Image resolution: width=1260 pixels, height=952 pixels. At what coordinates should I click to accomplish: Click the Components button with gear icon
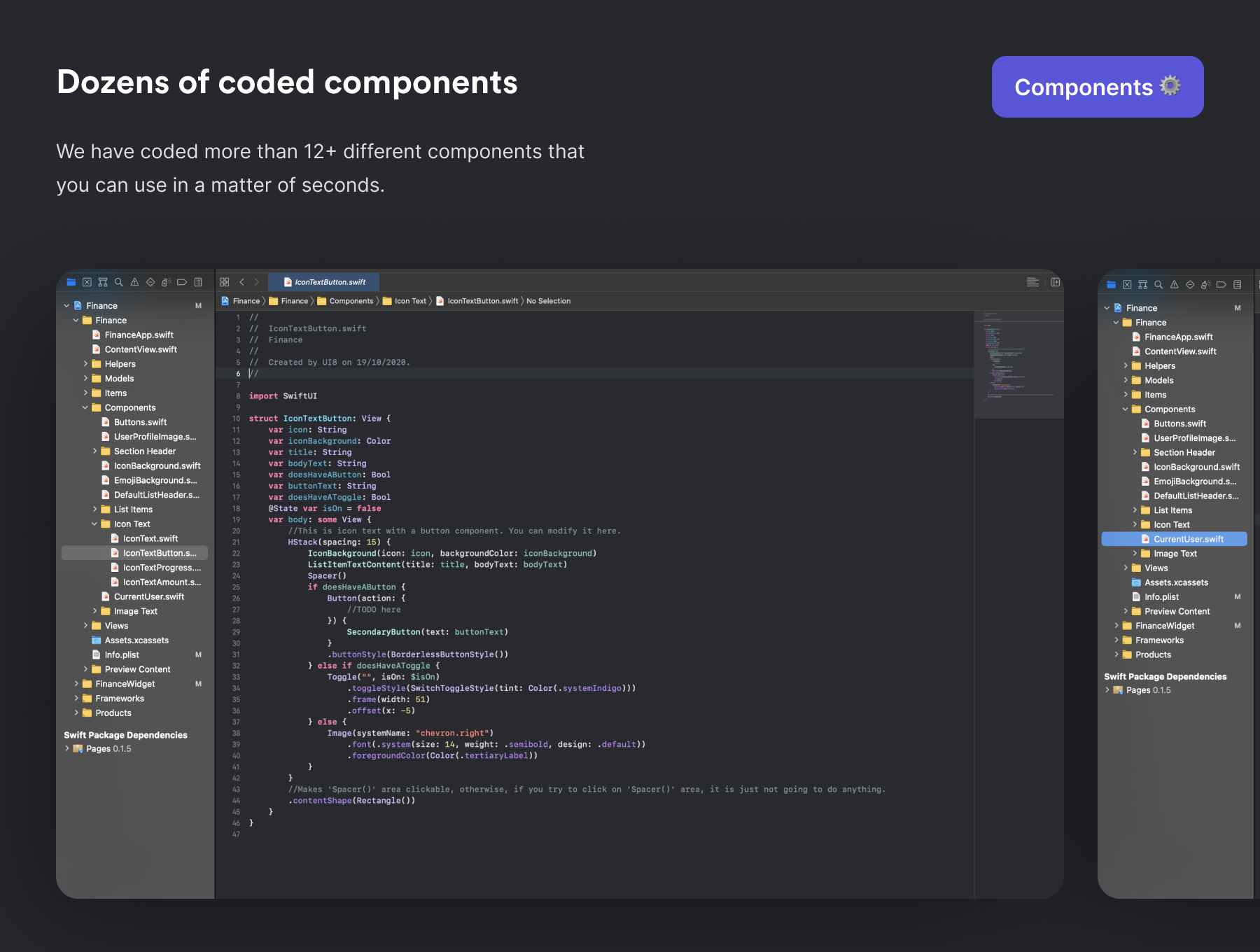1097,87
